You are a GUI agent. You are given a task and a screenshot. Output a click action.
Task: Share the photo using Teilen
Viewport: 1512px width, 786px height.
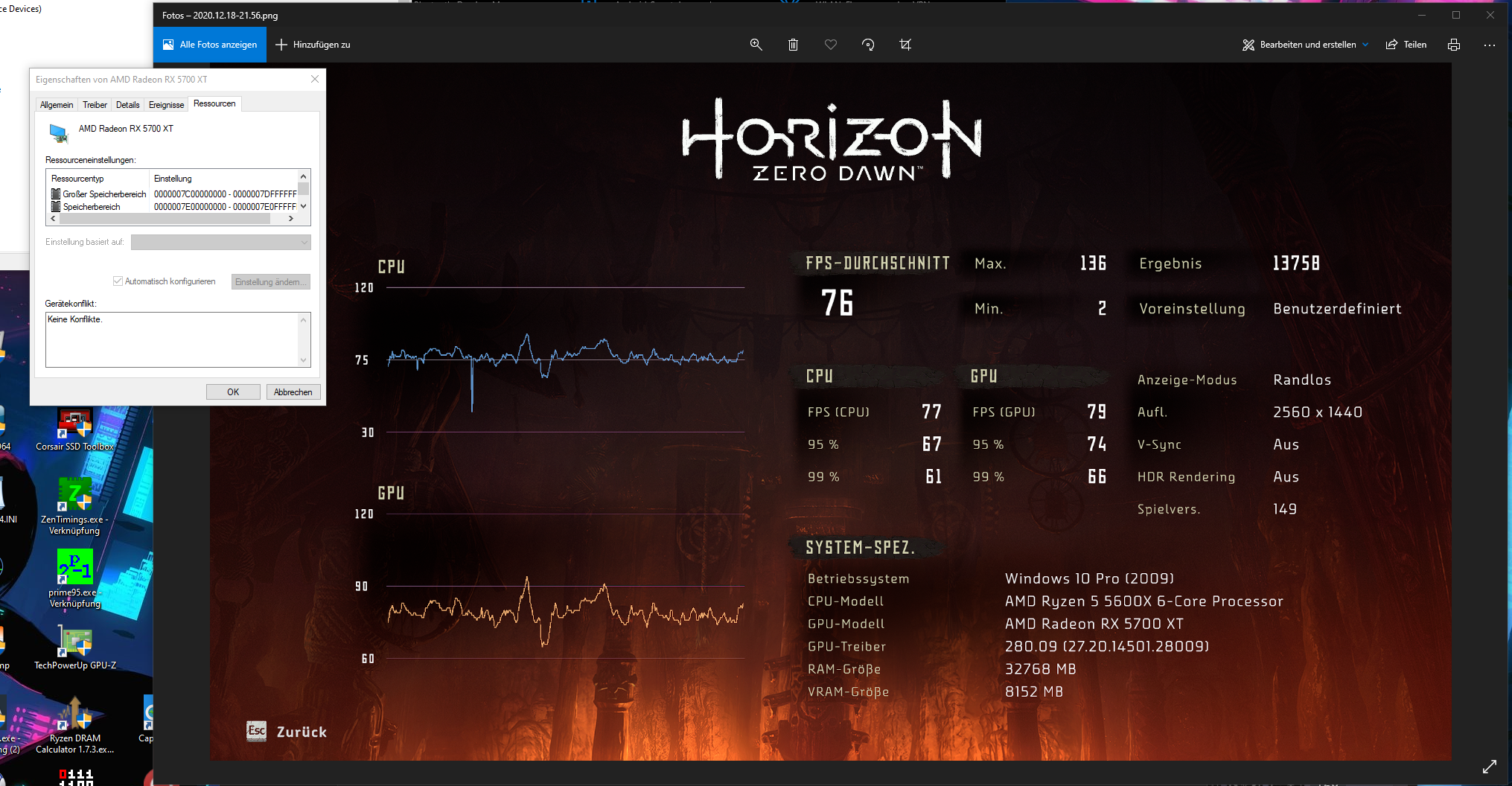pyautogui.click(x=1406, y=45)
